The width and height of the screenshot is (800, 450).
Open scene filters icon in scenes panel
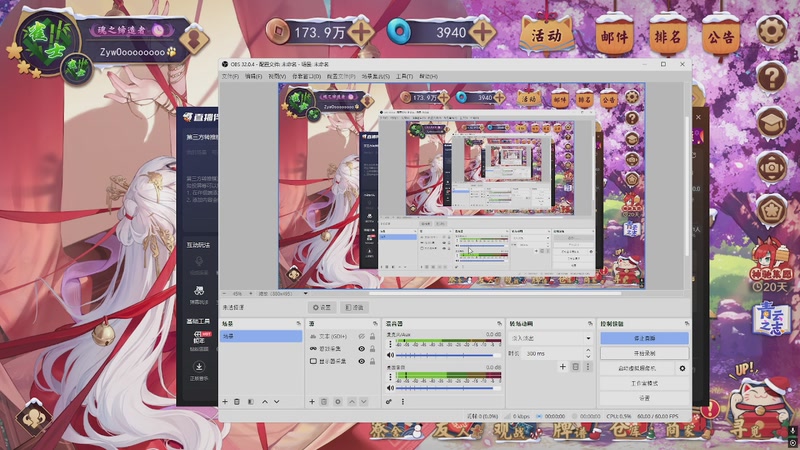pos(251,402)
